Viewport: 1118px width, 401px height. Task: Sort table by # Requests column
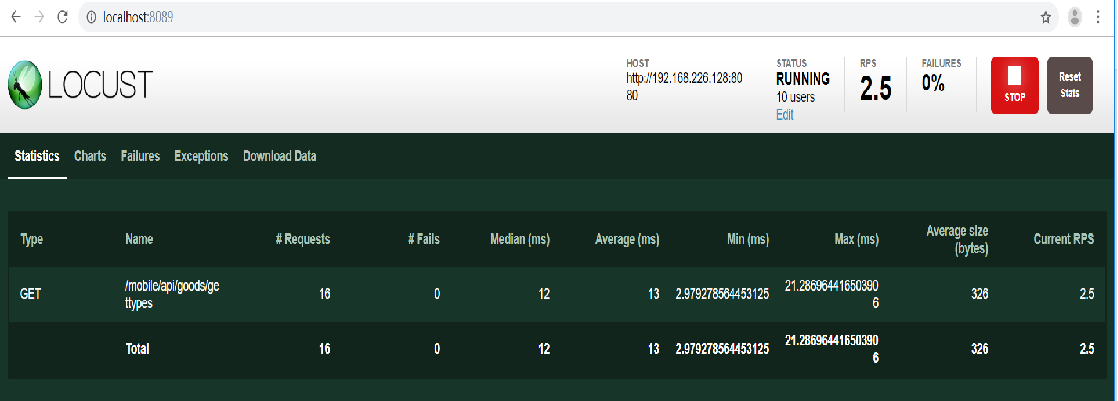tap(302, 240)
